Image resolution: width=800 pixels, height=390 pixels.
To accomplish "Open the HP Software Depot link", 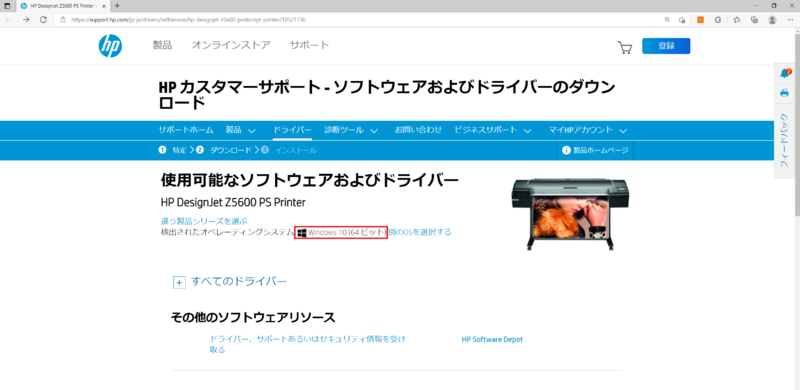I will 492,339.
